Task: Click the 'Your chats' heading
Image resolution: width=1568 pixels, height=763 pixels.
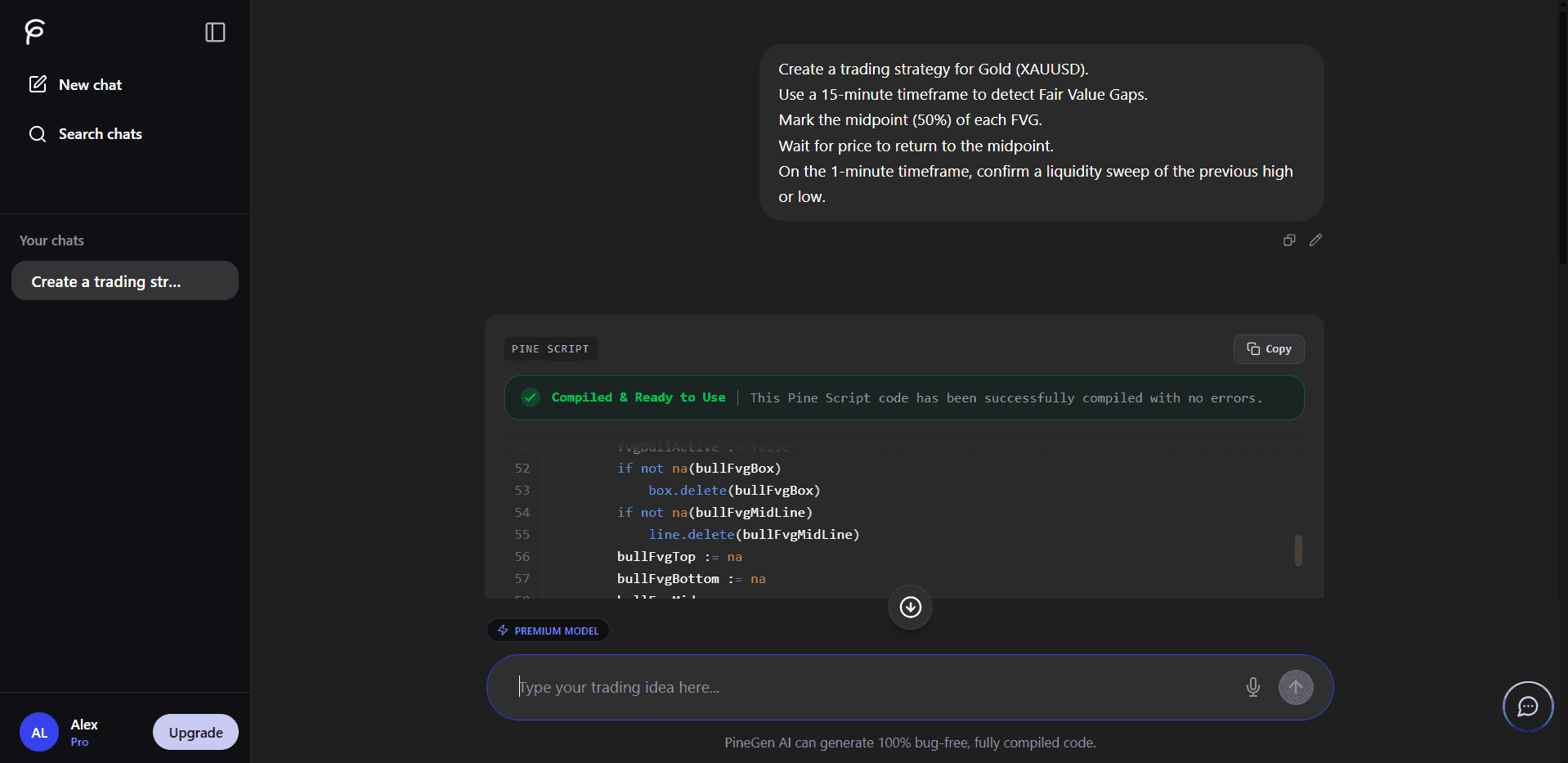Action: [52, 240]
